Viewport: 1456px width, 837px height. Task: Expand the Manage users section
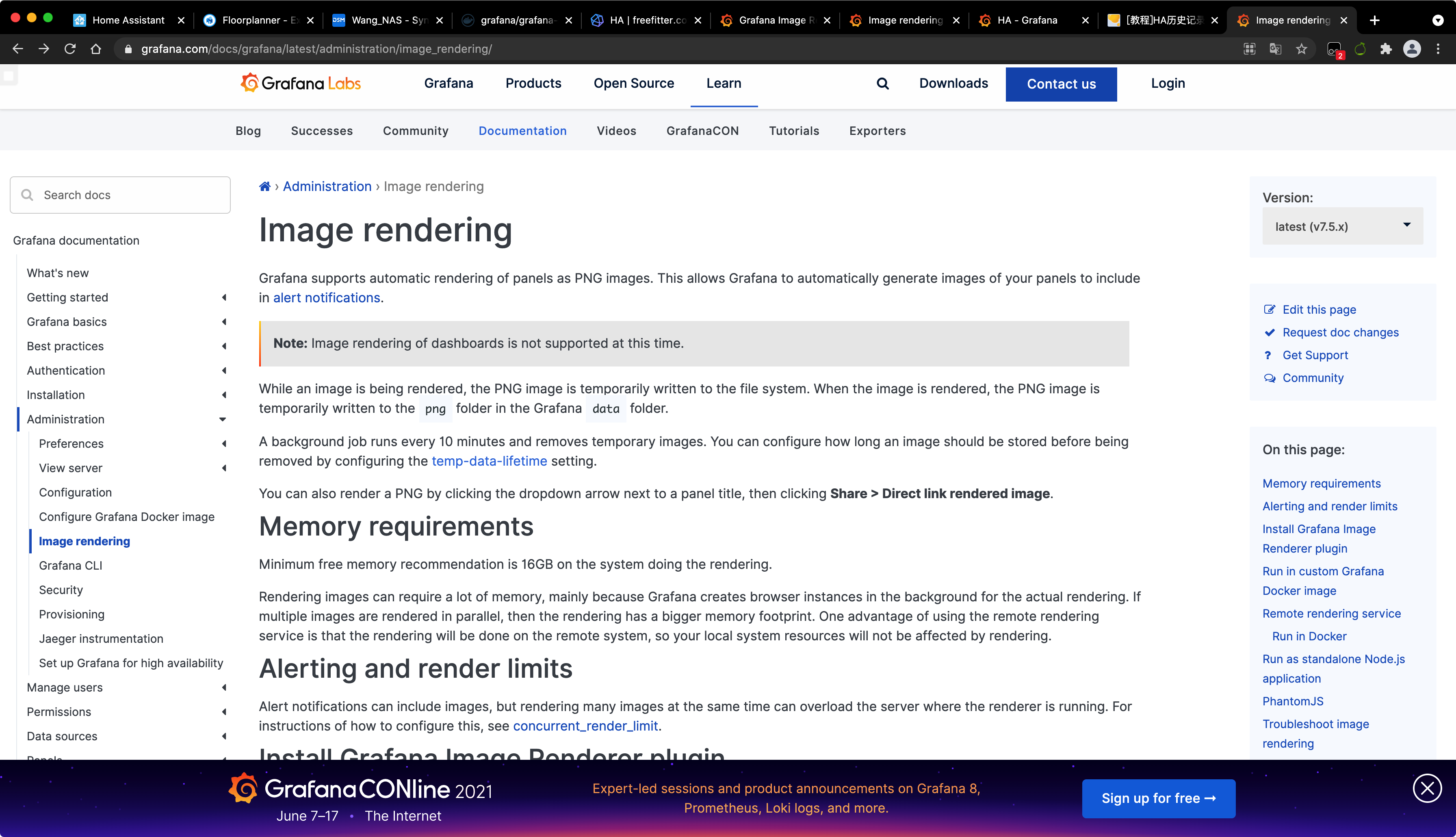click(x=223, y=687)
